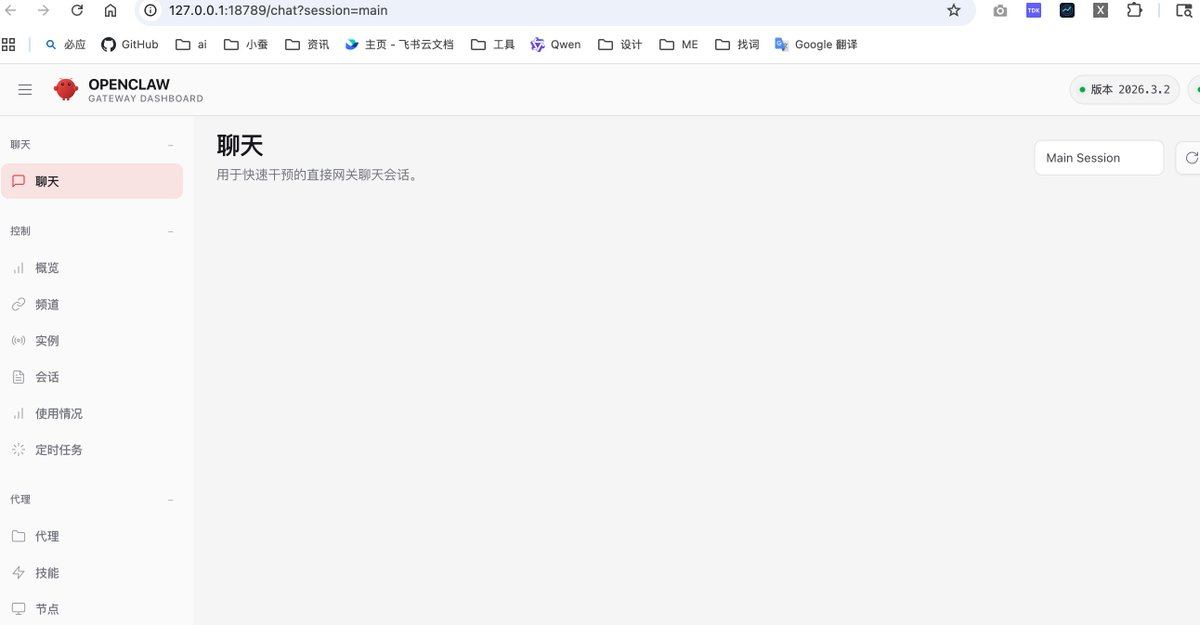
Task: Toggle the hamburger sidebar menu
Action: (x=25, y=90)
